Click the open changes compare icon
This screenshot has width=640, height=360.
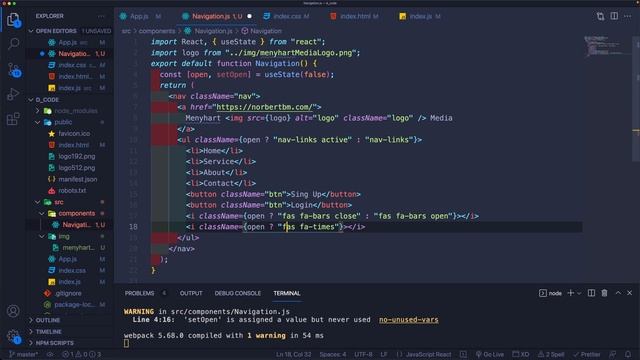[600, 16]
